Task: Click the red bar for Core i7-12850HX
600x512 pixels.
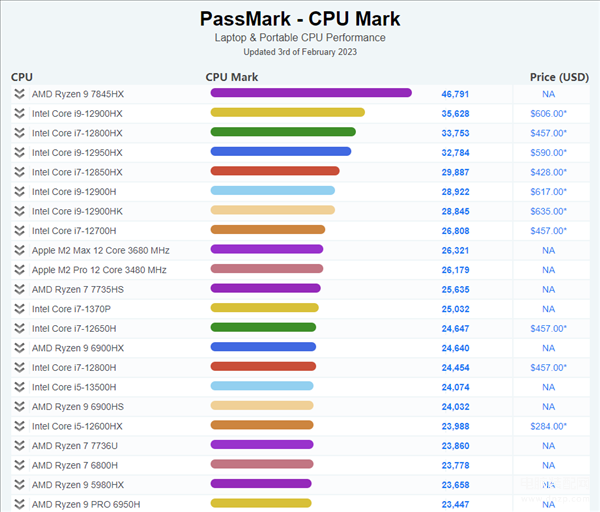Action: click(x=275, y=171)
